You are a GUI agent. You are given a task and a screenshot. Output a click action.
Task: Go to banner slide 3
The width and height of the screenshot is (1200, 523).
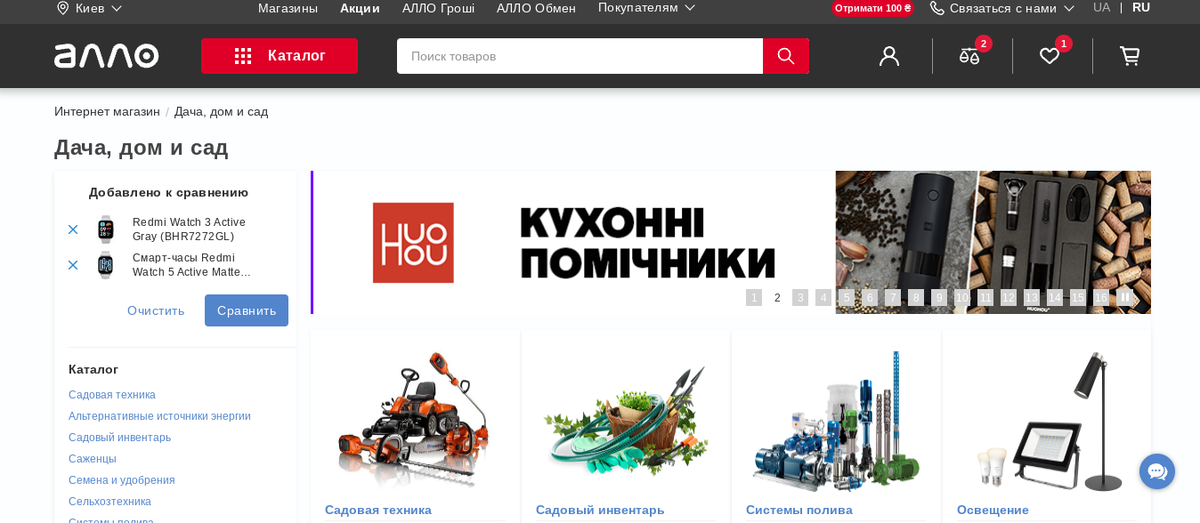(x=800, y=297)
